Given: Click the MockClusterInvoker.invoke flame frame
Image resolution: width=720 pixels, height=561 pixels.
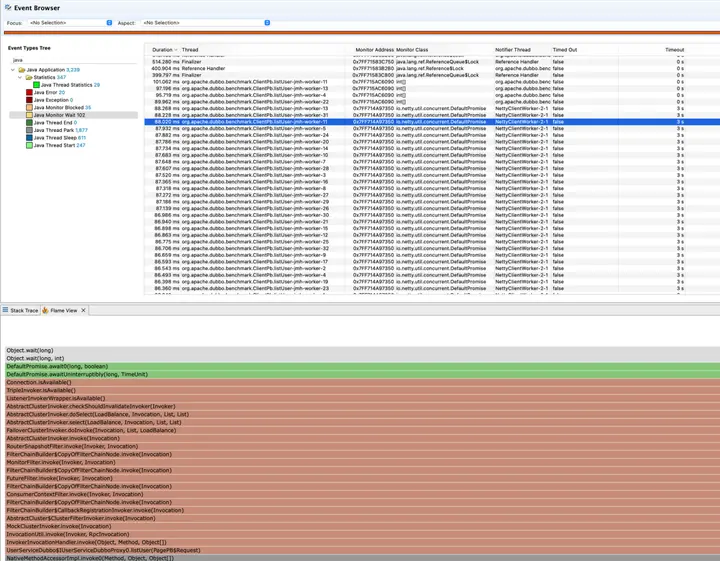Looking at the screenshot, I should coord(362,526).
